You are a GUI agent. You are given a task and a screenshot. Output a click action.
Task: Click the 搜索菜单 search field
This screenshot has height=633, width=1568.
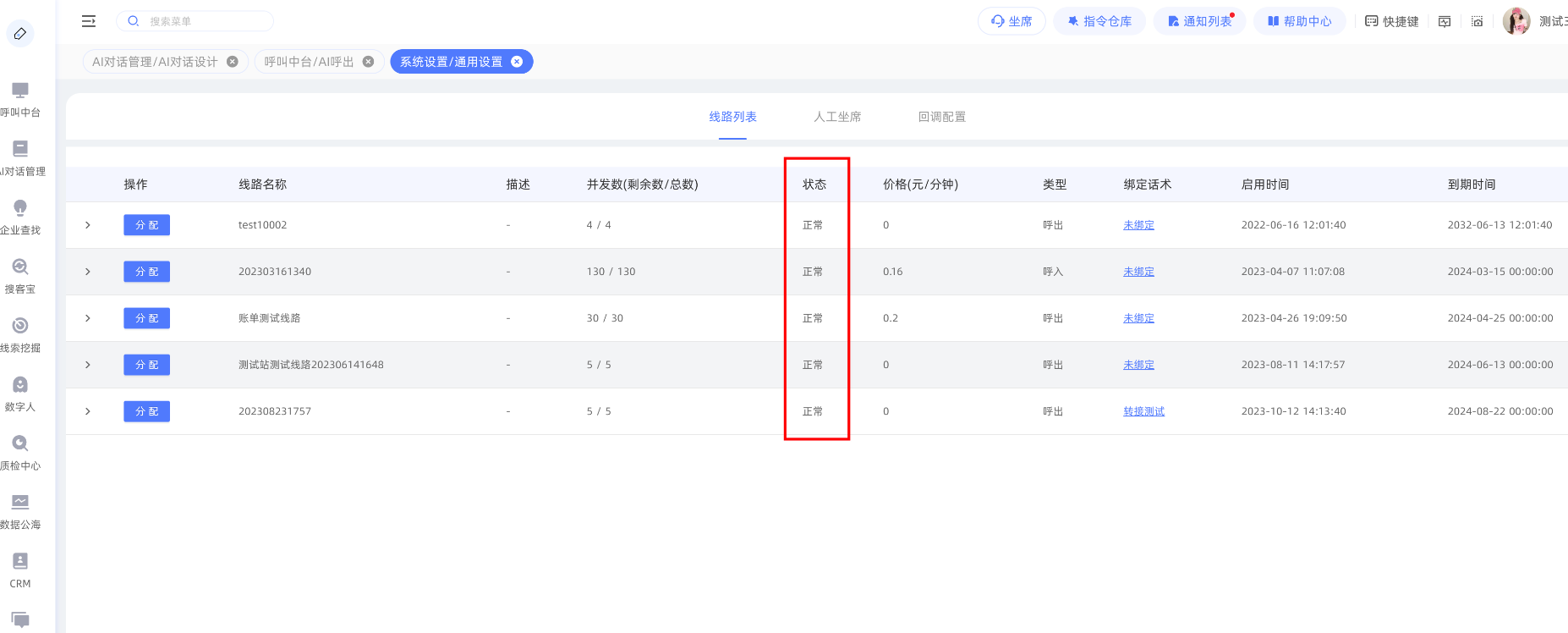click(203, 21)
